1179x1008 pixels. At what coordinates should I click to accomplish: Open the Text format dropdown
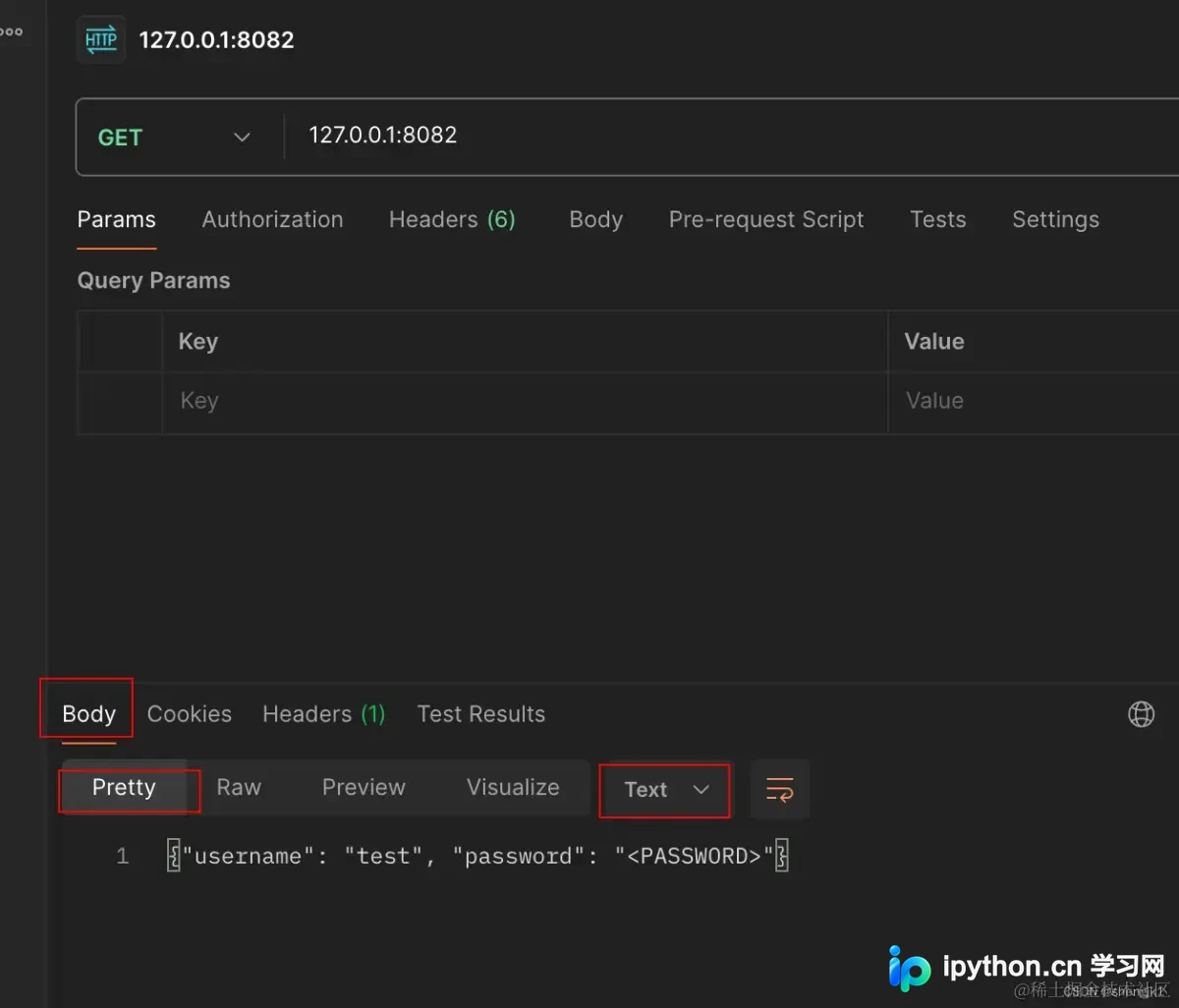coord(665,790)
